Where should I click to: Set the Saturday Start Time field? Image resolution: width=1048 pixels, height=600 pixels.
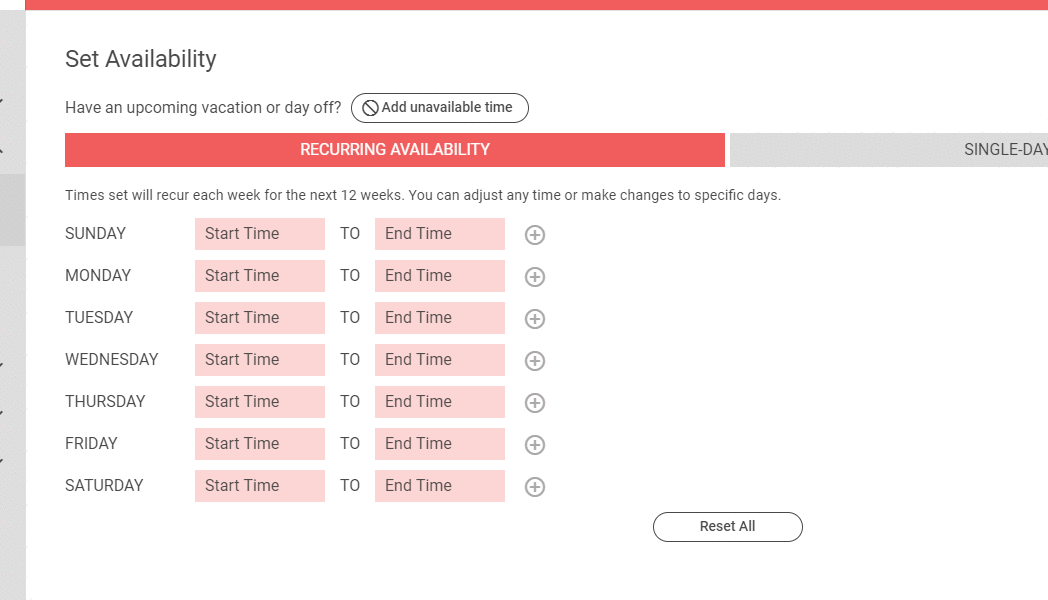[260, 486]
